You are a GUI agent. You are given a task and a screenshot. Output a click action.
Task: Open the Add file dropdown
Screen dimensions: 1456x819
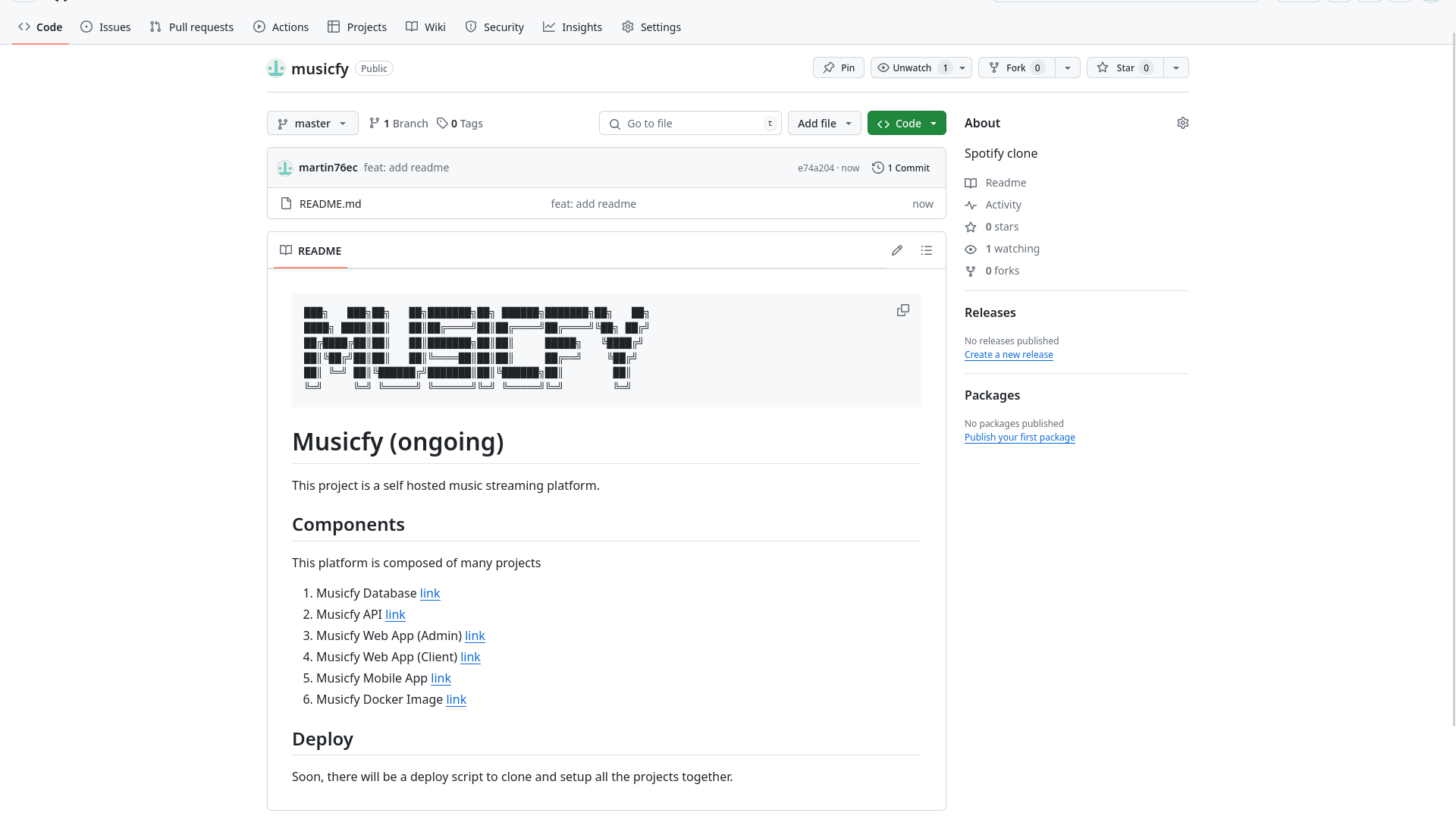[824, 123]
